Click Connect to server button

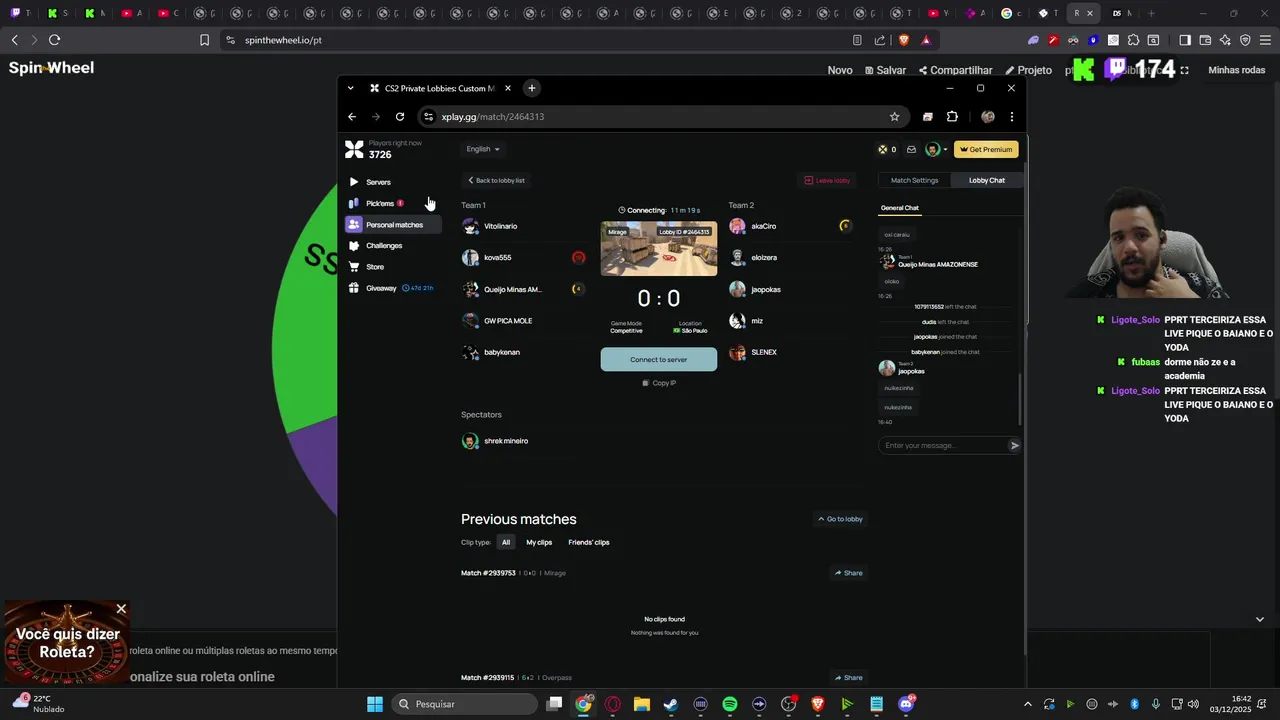pyautogui.click(x=659, y=360)
